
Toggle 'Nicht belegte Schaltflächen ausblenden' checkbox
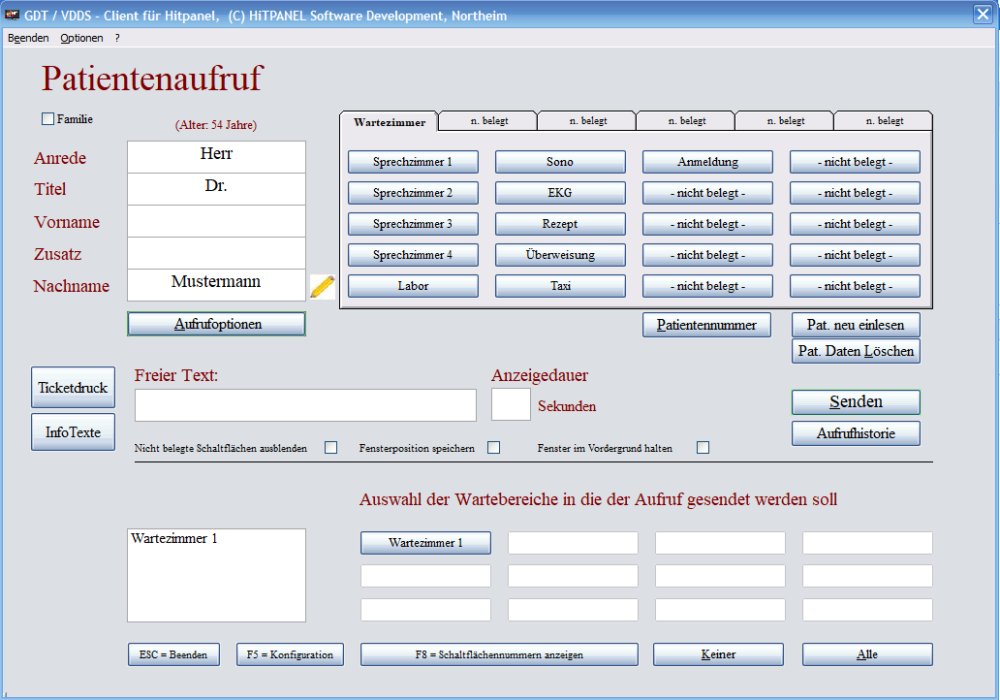point(331,448)
